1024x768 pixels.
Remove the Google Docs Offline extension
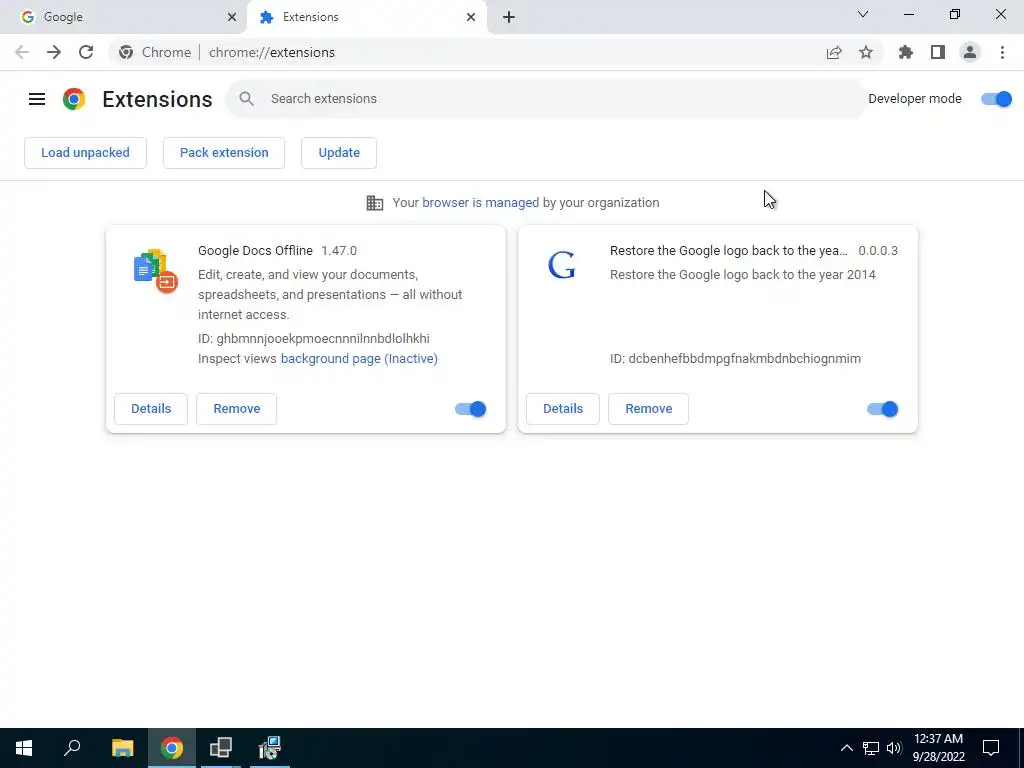(x=236, y=409)
